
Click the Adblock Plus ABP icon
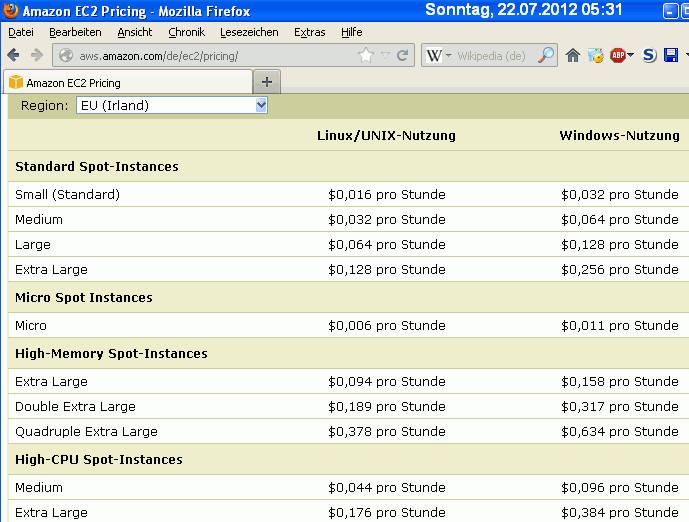click(x=618, y=56)
